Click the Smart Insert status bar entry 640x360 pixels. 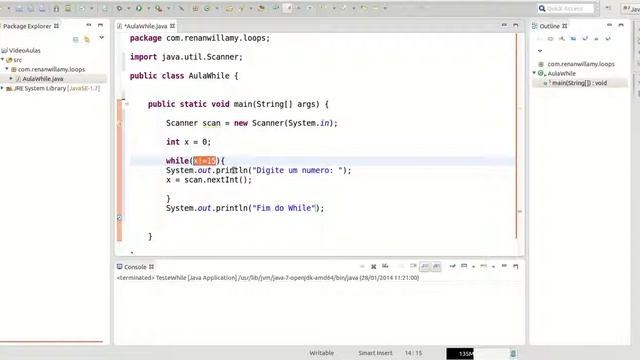coord(375,353)
